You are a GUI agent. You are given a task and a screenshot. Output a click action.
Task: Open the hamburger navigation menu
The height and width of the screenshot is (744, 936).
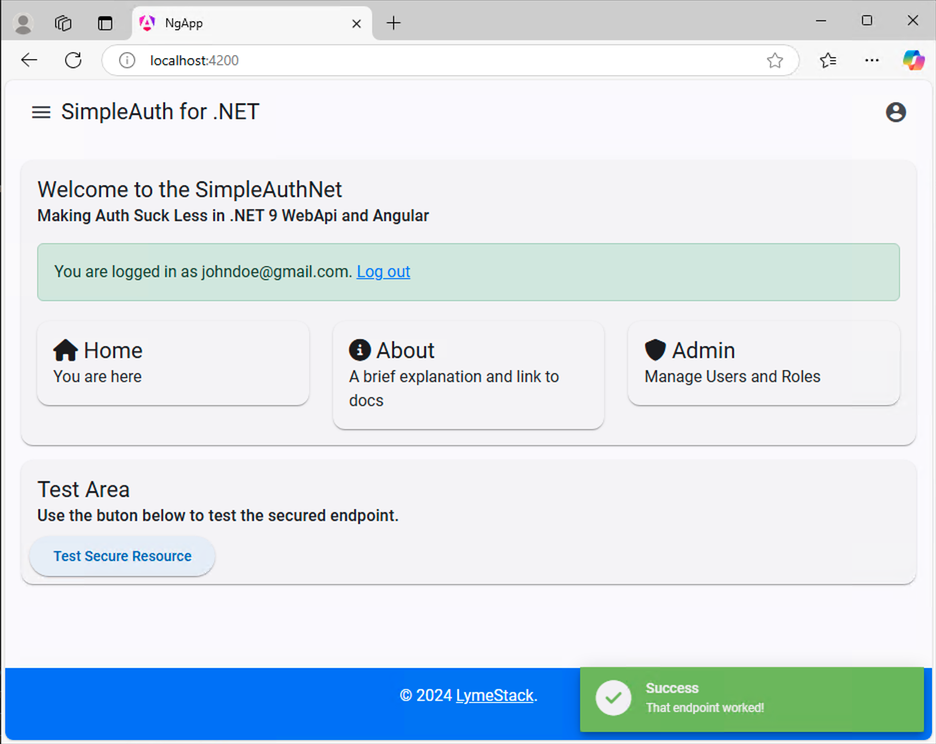(41, 112)
